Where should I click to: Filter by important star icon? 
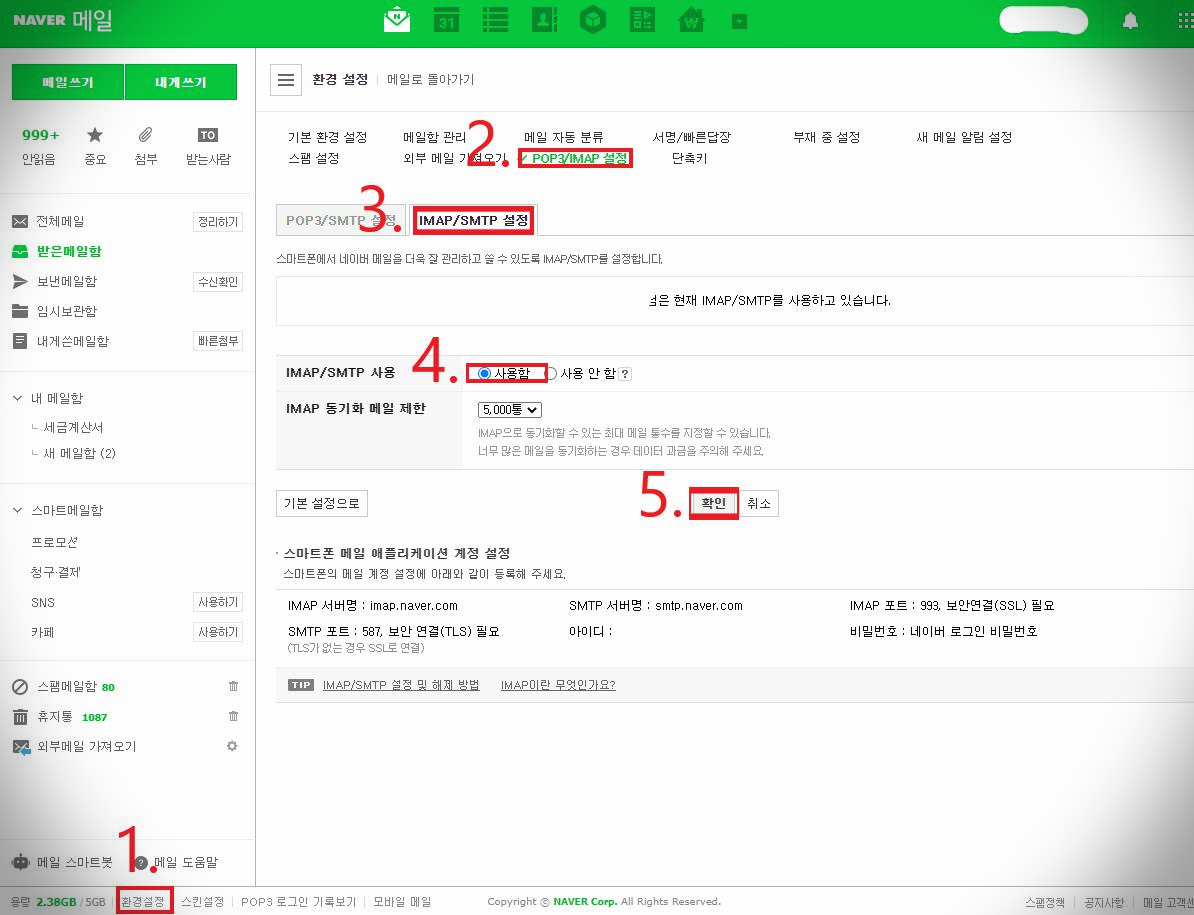point(94,135)
